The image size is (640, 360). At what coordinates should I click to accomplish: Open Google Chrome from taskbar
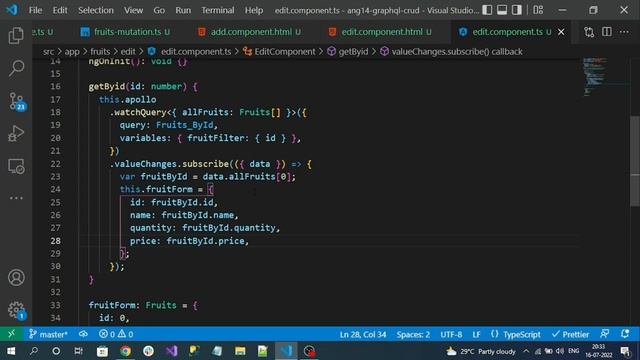point(125,351)
